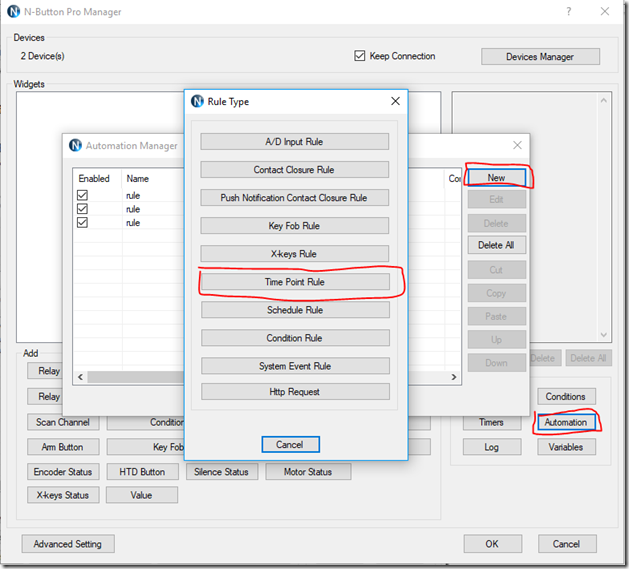
Task: Click OK in N-Button Pro Manager
Action: pos(493,544)
